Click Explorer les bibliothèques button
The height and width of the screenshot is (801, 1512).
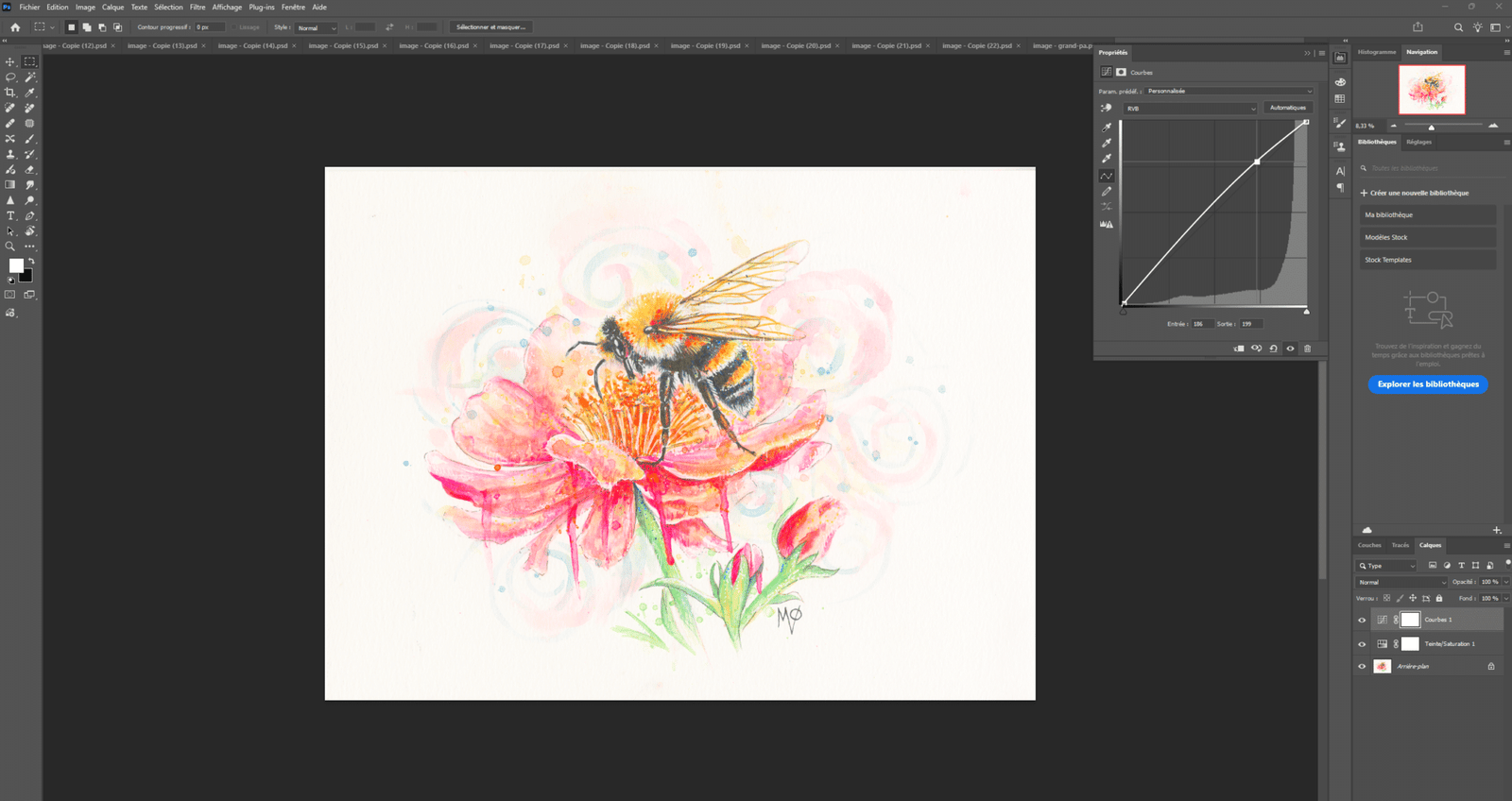pos(1427,384)
